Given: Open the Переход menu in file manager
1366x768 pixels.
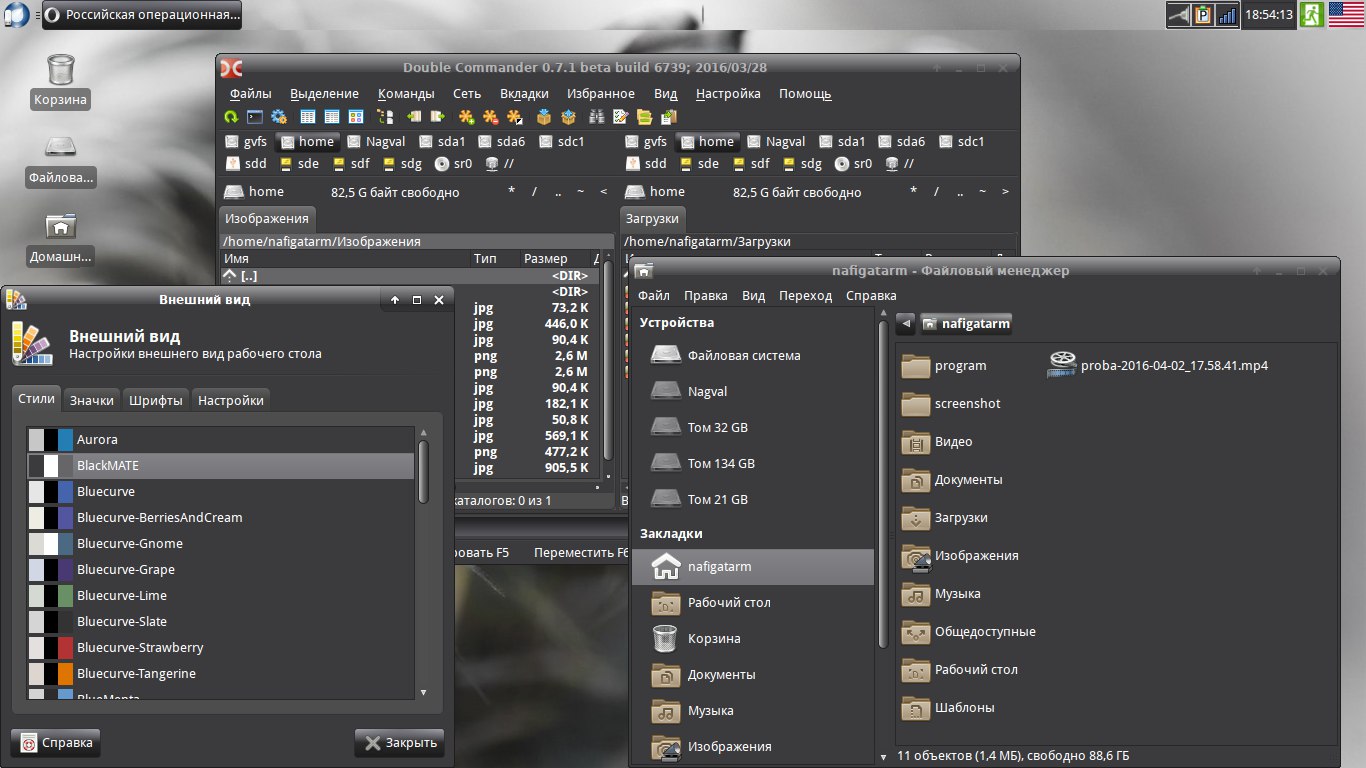Looking at the screenshot, I should pos(805,296).
